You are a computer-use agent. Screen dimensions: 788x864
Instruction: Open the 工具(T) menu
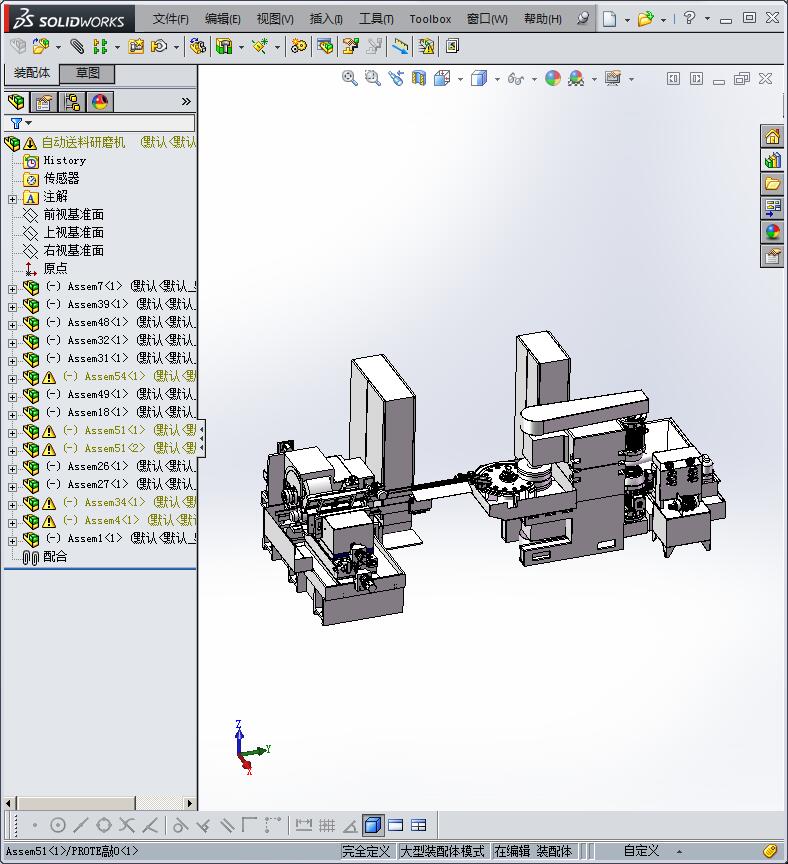[376, 19]
